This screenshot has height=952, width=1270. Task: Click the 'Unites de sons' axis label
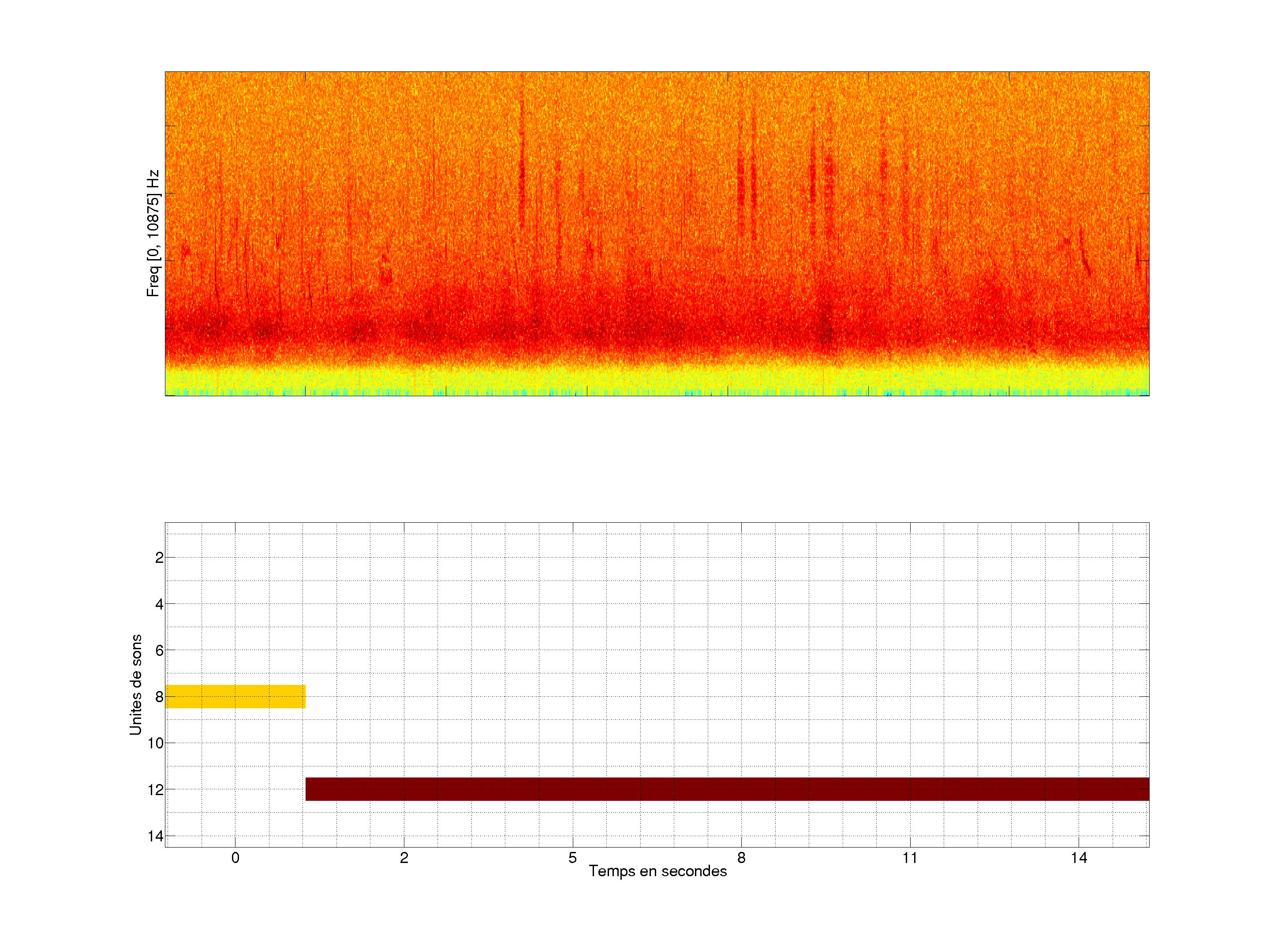tap(135, 684)
